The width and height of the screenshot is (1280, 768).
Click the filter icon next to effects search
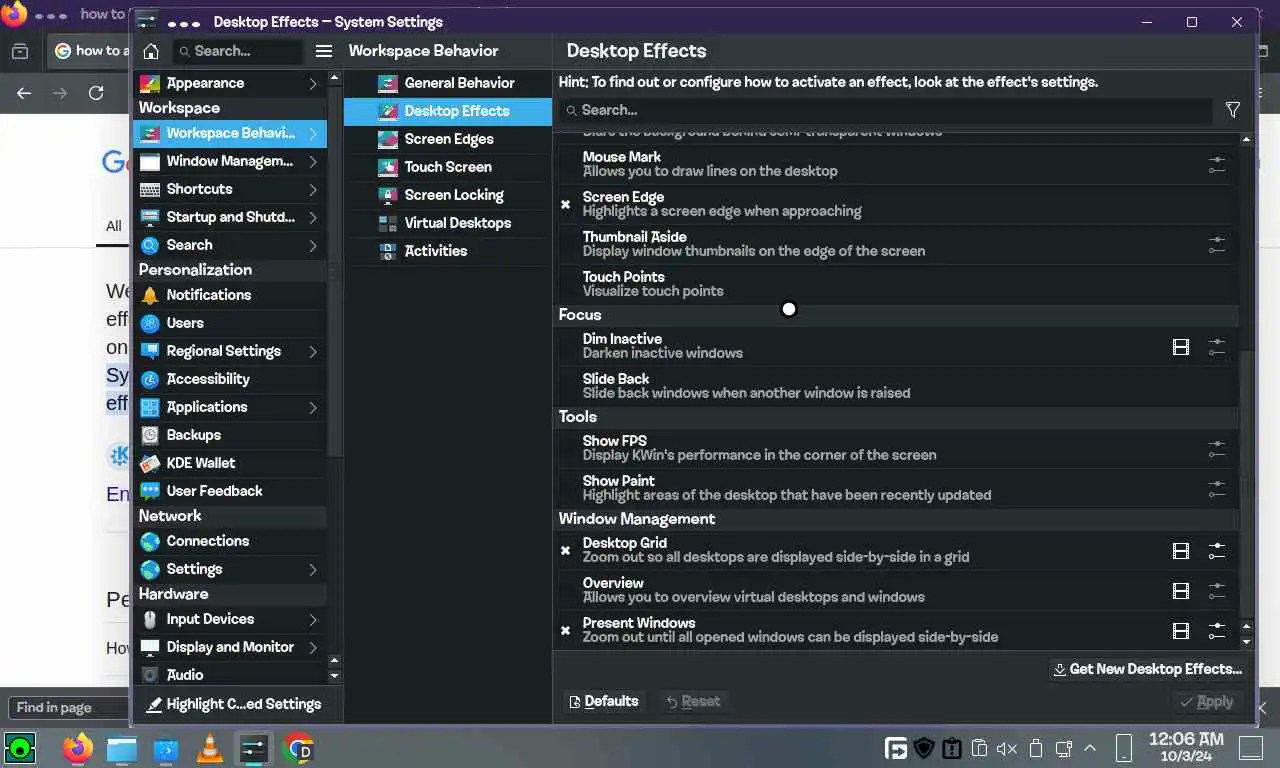pos(1233,110)
